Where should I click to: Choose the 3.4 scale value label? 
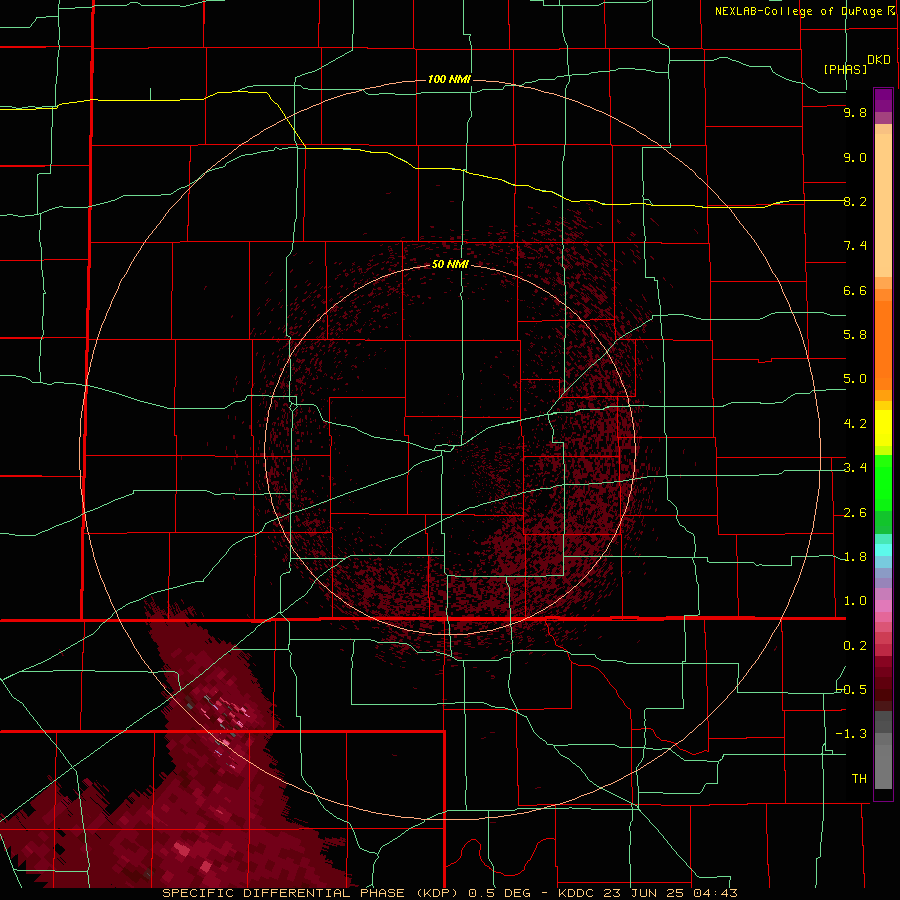coord(855,468)
